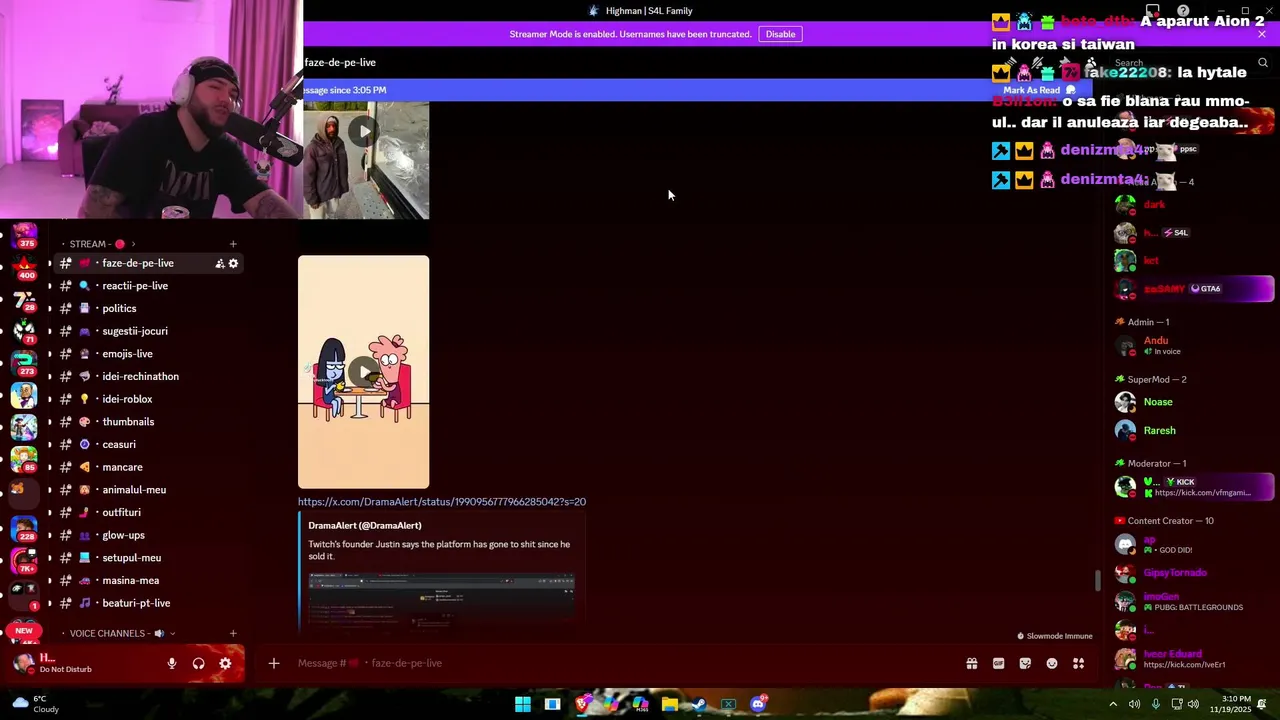Open Discord help question mark icon
This screenshot has width=1280, height=720.
(1183, 11)
